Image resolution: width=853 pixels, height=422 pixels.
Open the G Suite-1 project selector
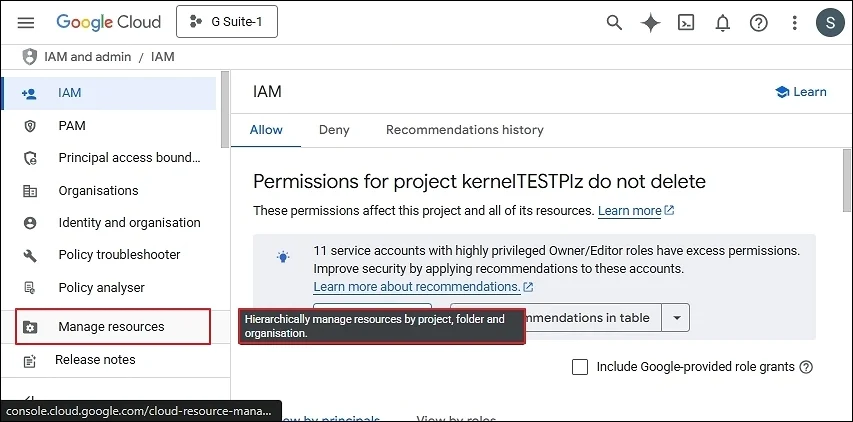pos(227,22)
